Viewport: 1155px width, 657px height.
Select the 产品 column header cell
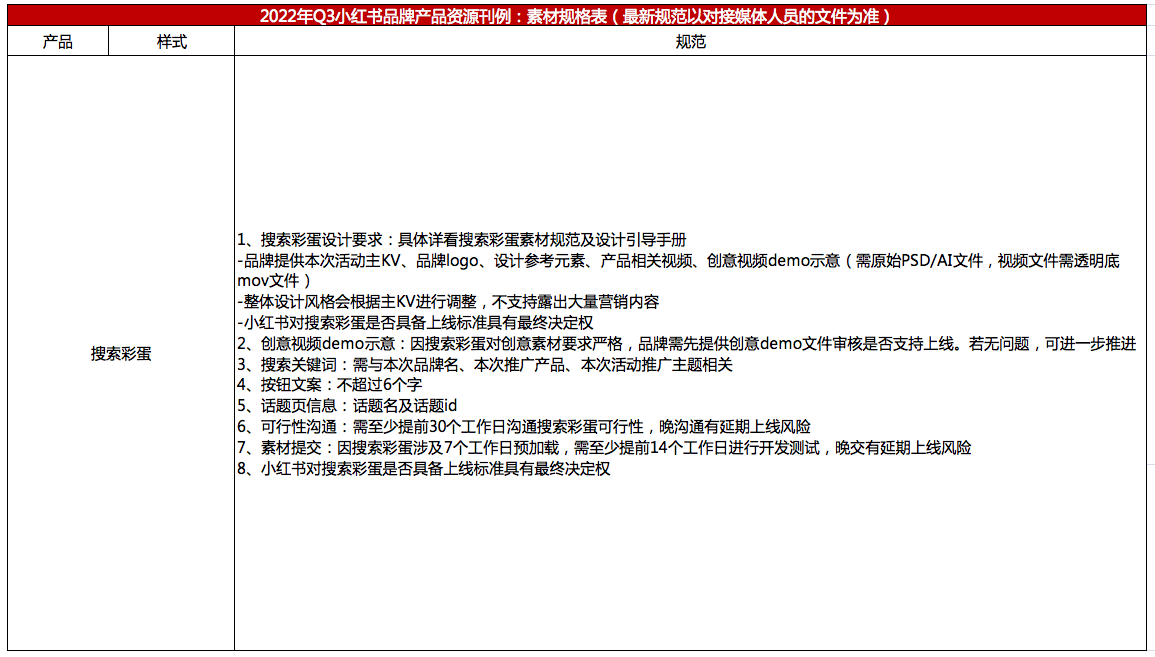pyautogui.click(x=57, y=41)
